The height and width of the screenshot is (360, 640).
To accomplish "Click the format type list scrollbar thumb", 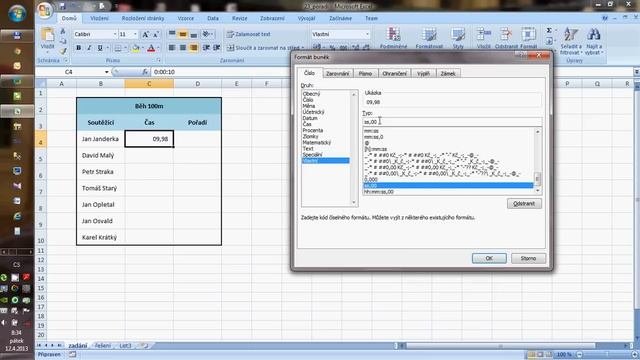I will [x=538, y=178].
